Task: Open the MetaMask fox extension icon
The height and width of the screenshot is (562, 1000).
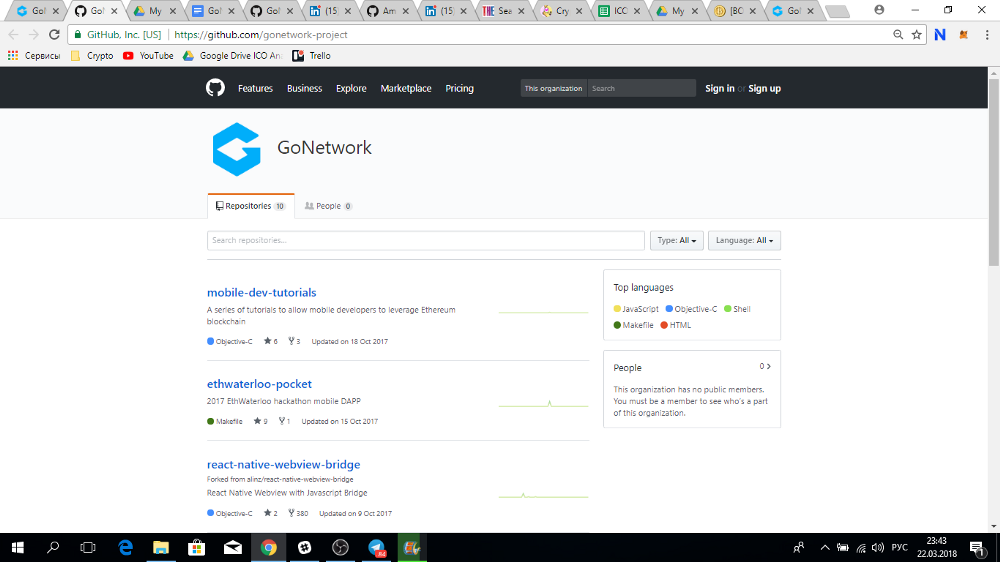Action: [x=964, y=34]
